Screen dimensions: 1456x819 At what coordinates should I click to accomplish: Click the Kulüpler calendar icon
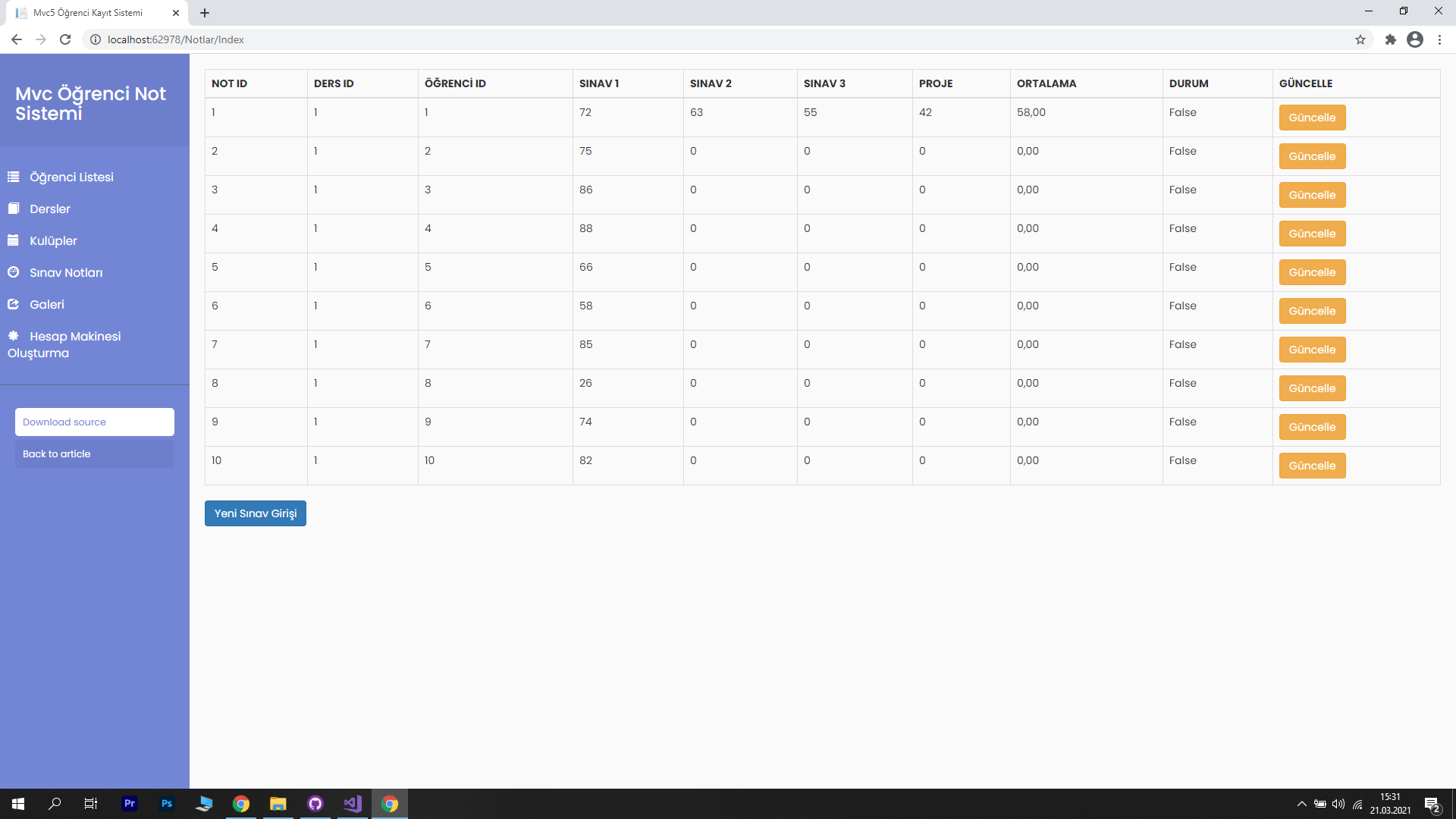click(x=14, y=240)
